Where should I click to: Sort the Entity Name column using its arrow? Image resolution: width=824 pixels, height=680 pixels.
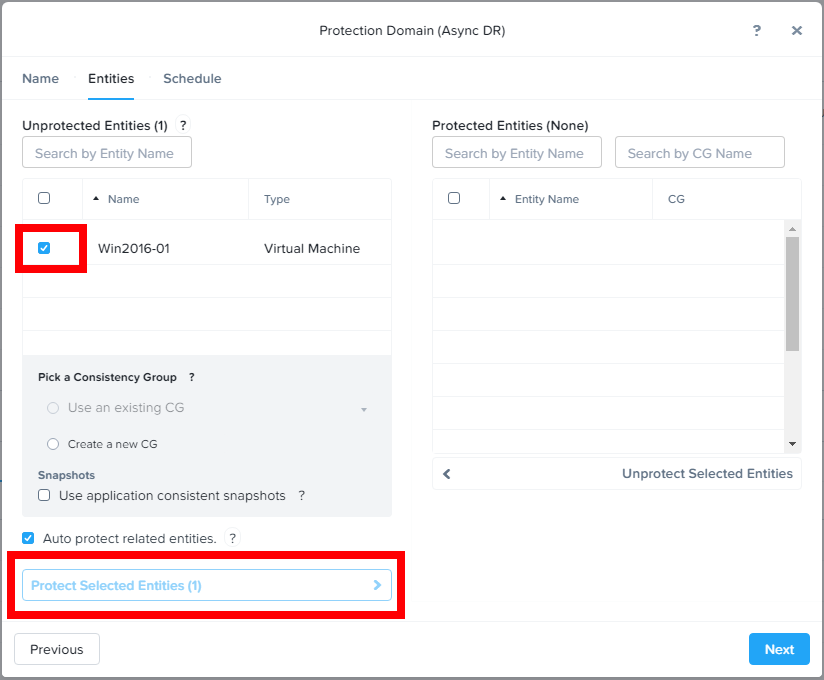tap(502, 199)
